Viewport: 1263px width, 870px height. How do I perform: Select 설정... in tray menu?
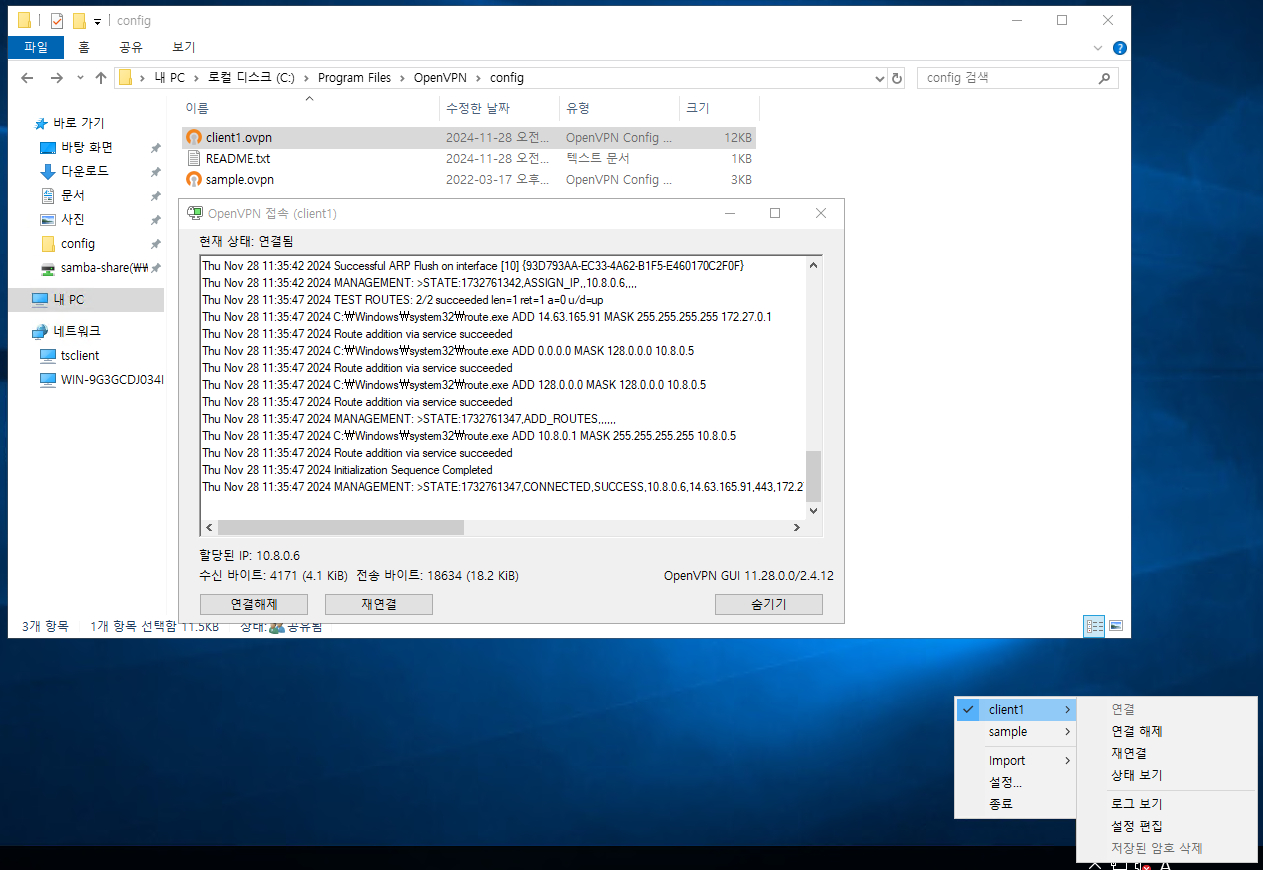(x=1016, y=782)
